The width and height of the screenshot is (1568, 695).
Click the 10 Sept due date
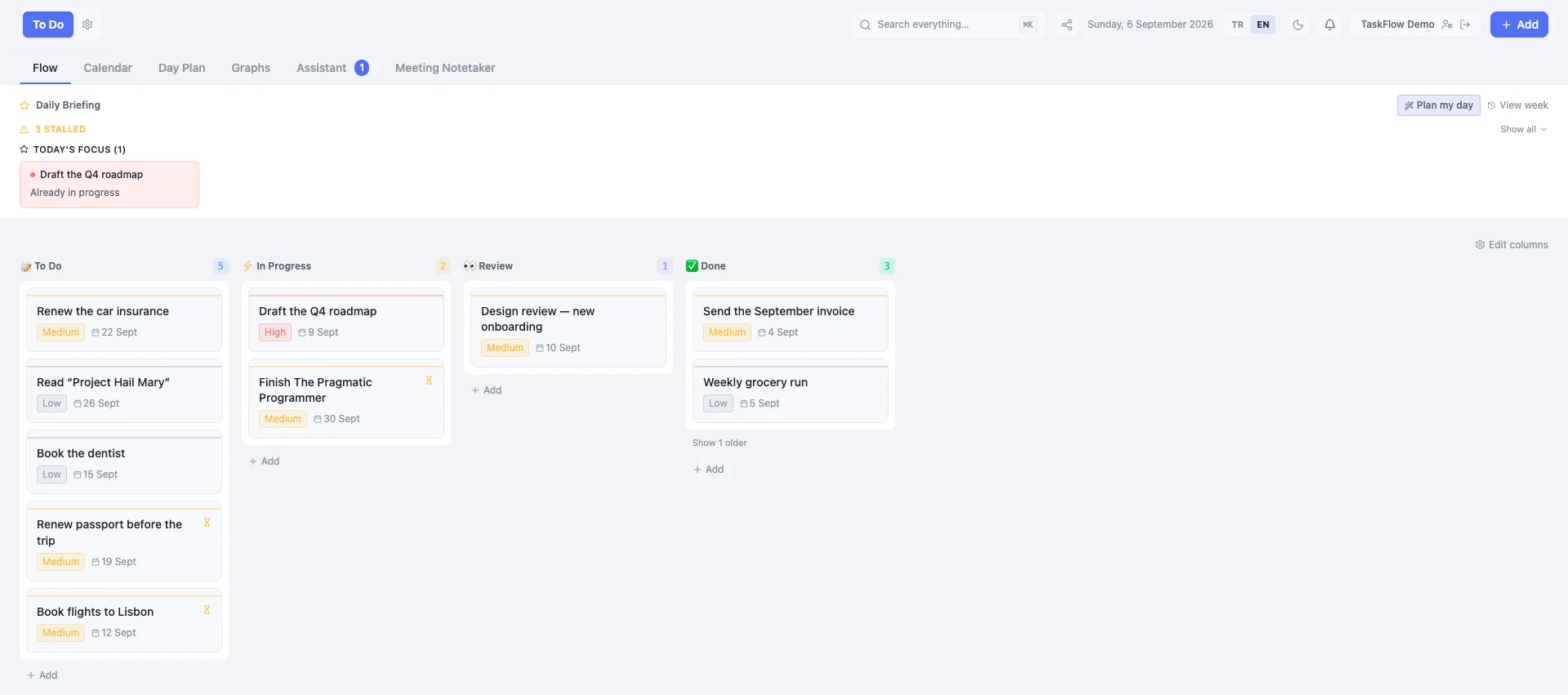[x=559, y=348]
